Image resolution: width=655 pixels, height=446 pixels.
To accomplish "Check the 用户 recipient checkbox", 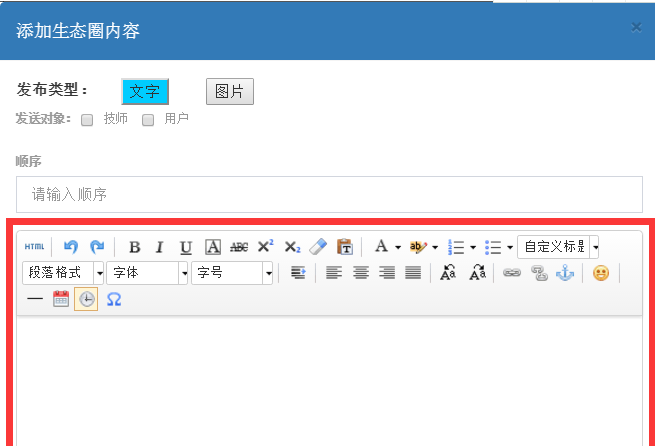I will tap(148, 120).
